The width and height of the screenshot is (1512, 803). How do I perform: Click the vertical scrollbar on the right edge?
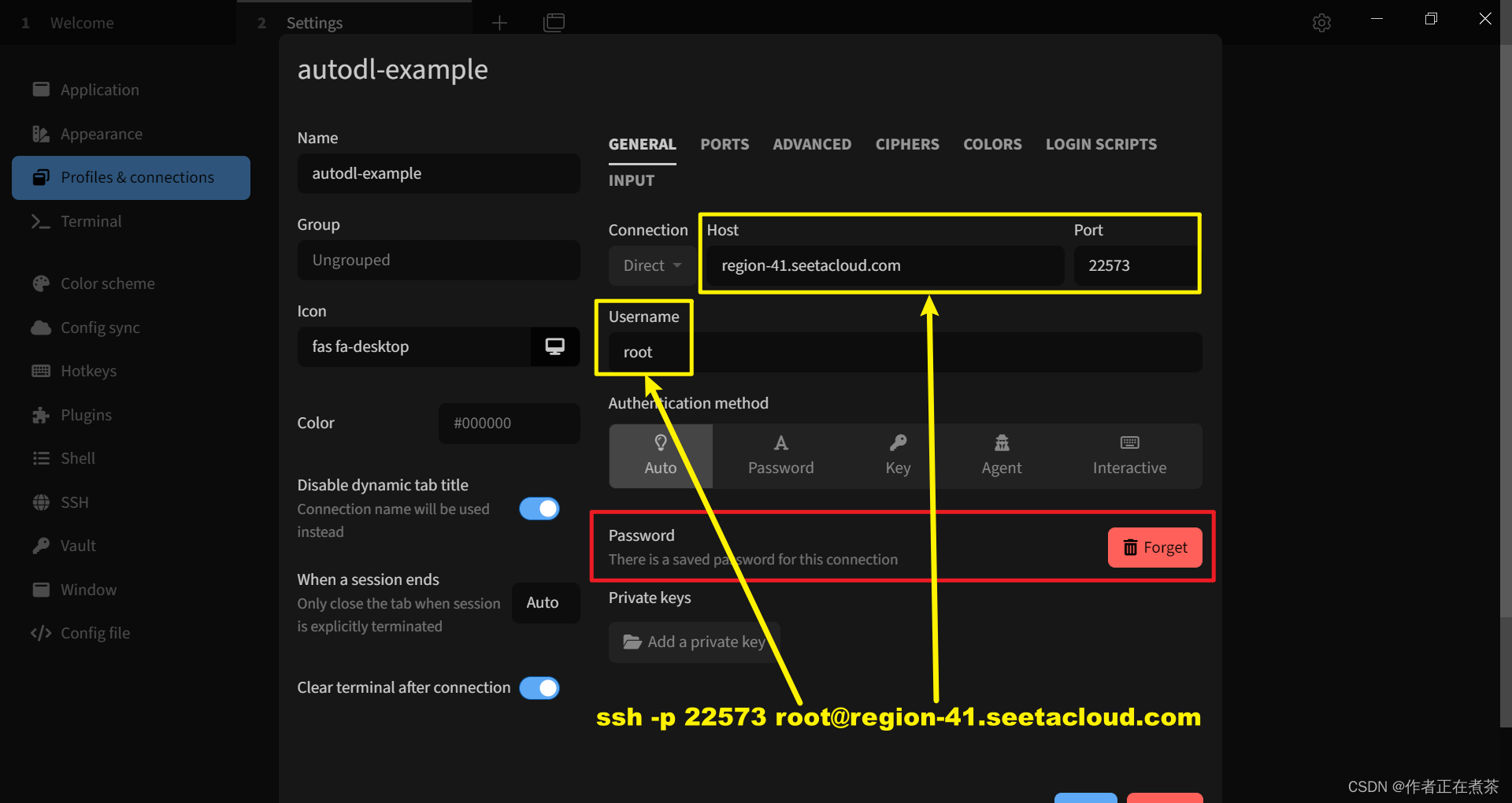pos(1506,386)
